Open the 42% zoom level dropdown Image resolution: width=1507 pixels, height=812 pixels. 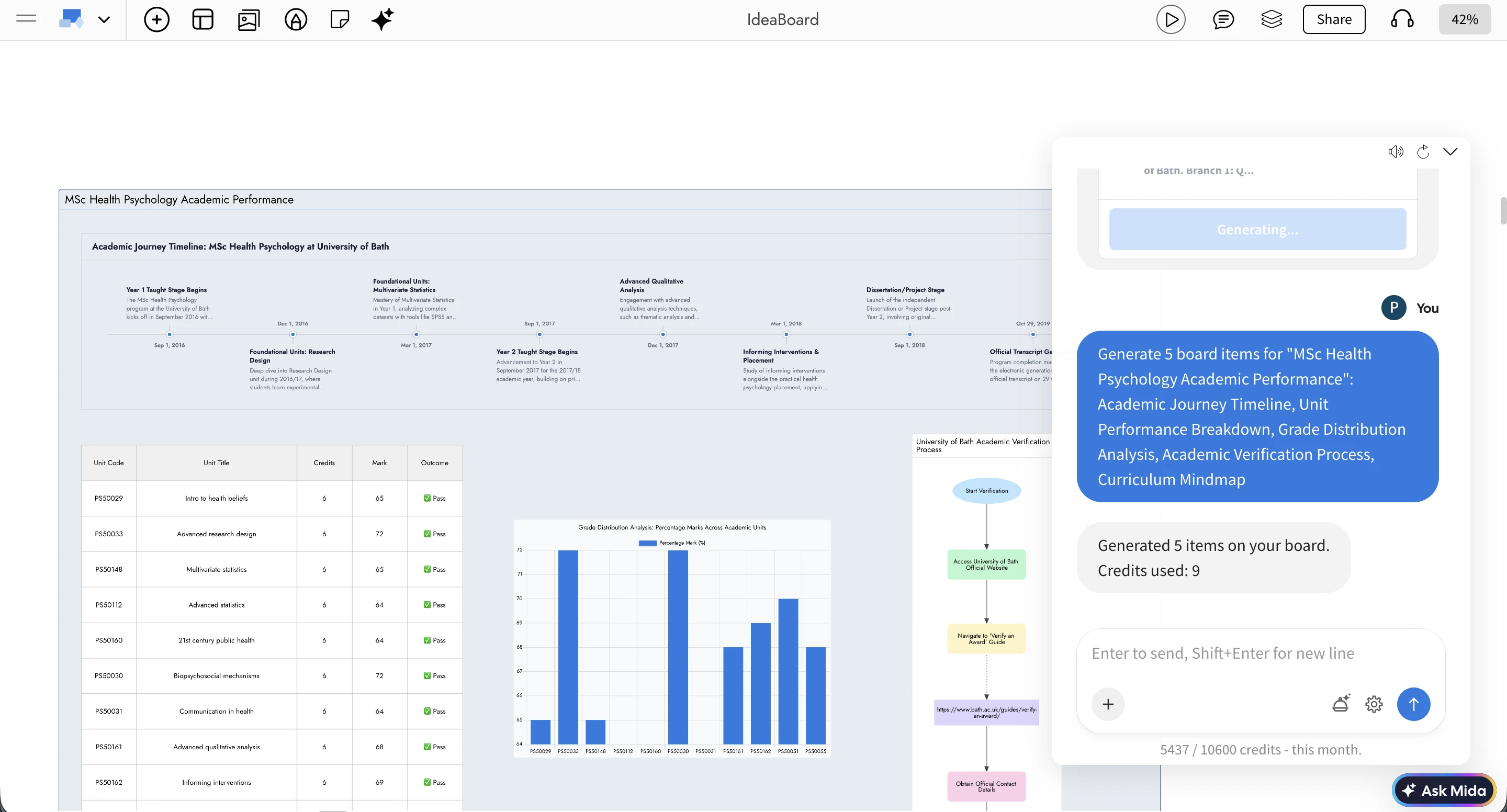click(1464, 19)
